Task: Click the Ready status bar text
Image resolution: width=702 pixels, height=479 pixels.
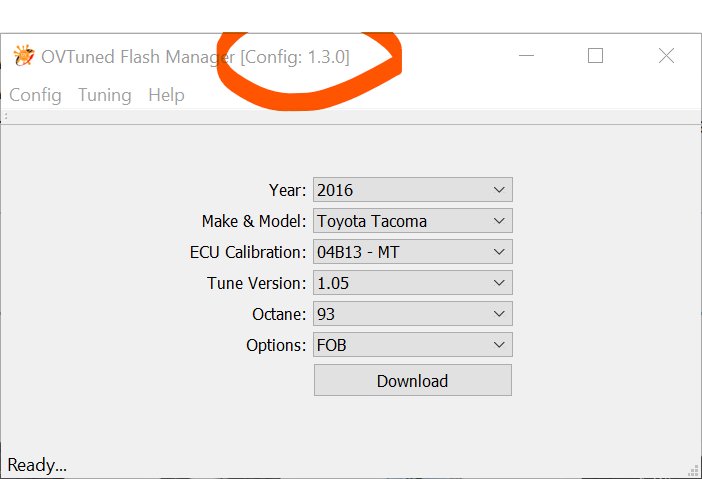Action: click(x=37, y=466)
